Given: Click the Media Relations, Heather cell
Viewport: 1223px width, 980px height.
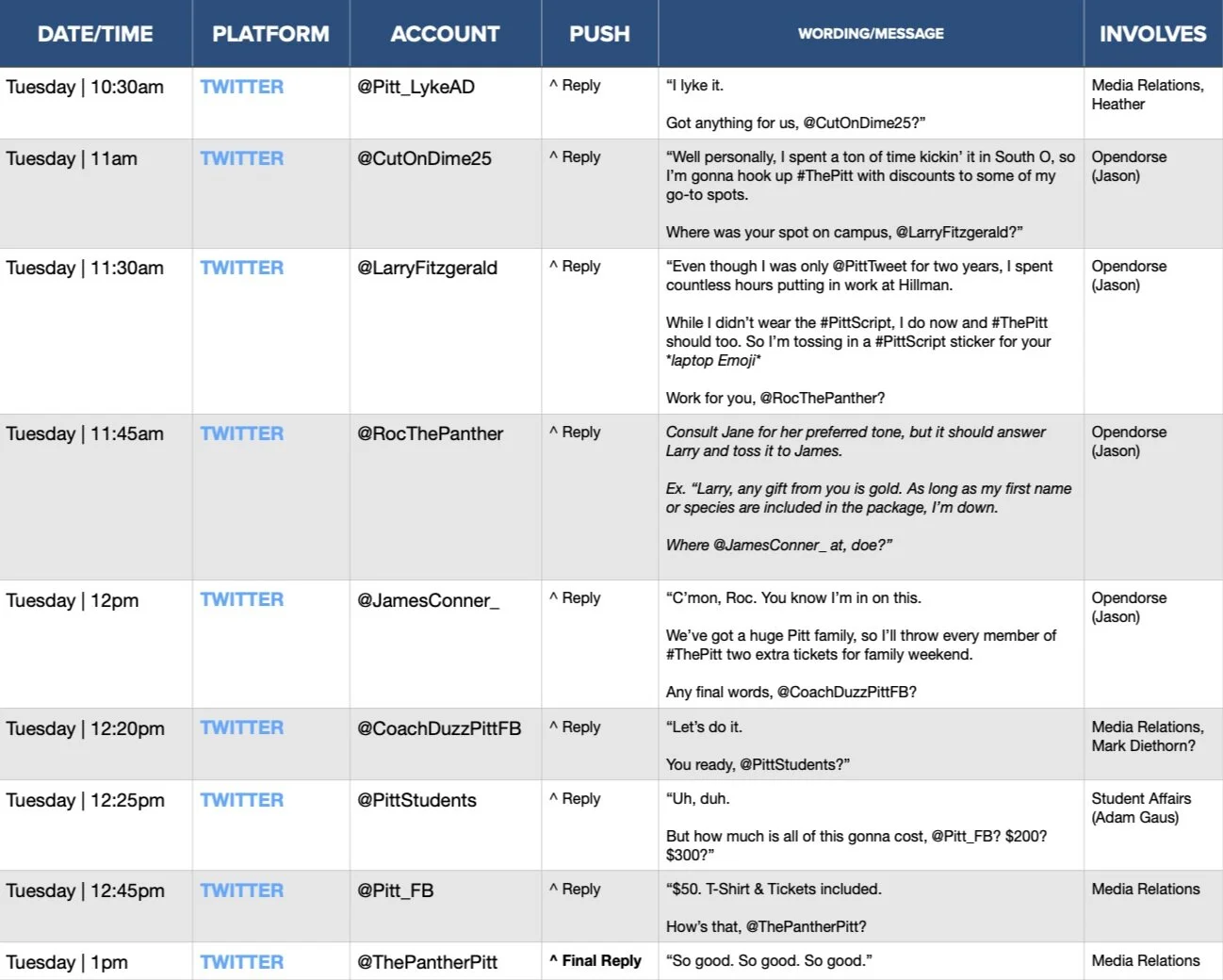Looking at the screenshot, I should pyautogui.click(x=1153, y=103).
